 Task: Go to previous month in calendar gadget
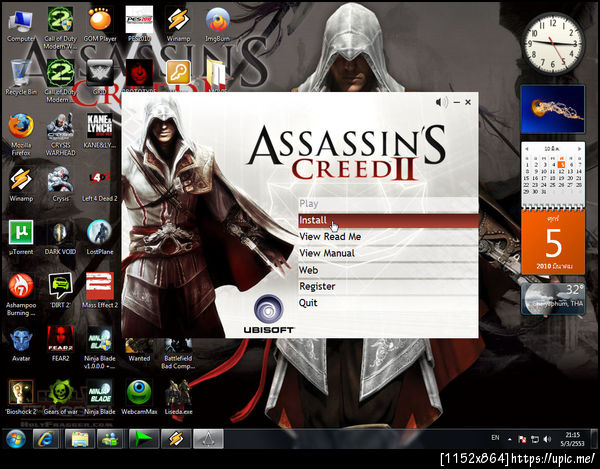527,148
